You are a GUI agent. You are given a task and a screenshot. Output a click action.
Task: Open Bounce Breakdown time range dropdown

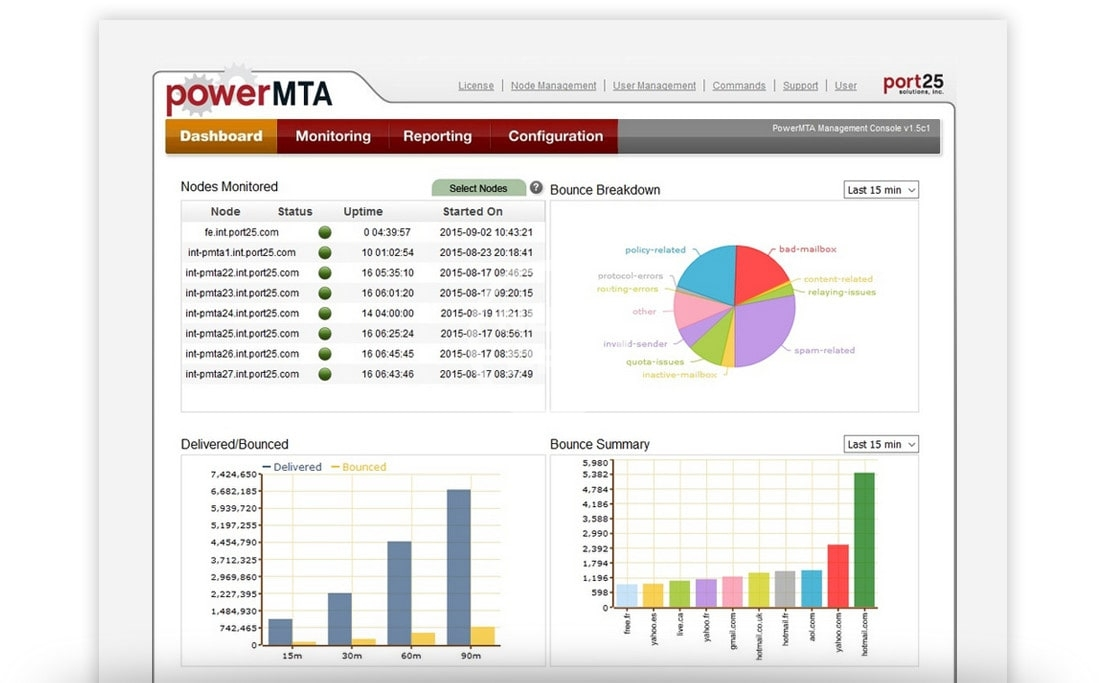pyautogui.click(x=880, y=190)
